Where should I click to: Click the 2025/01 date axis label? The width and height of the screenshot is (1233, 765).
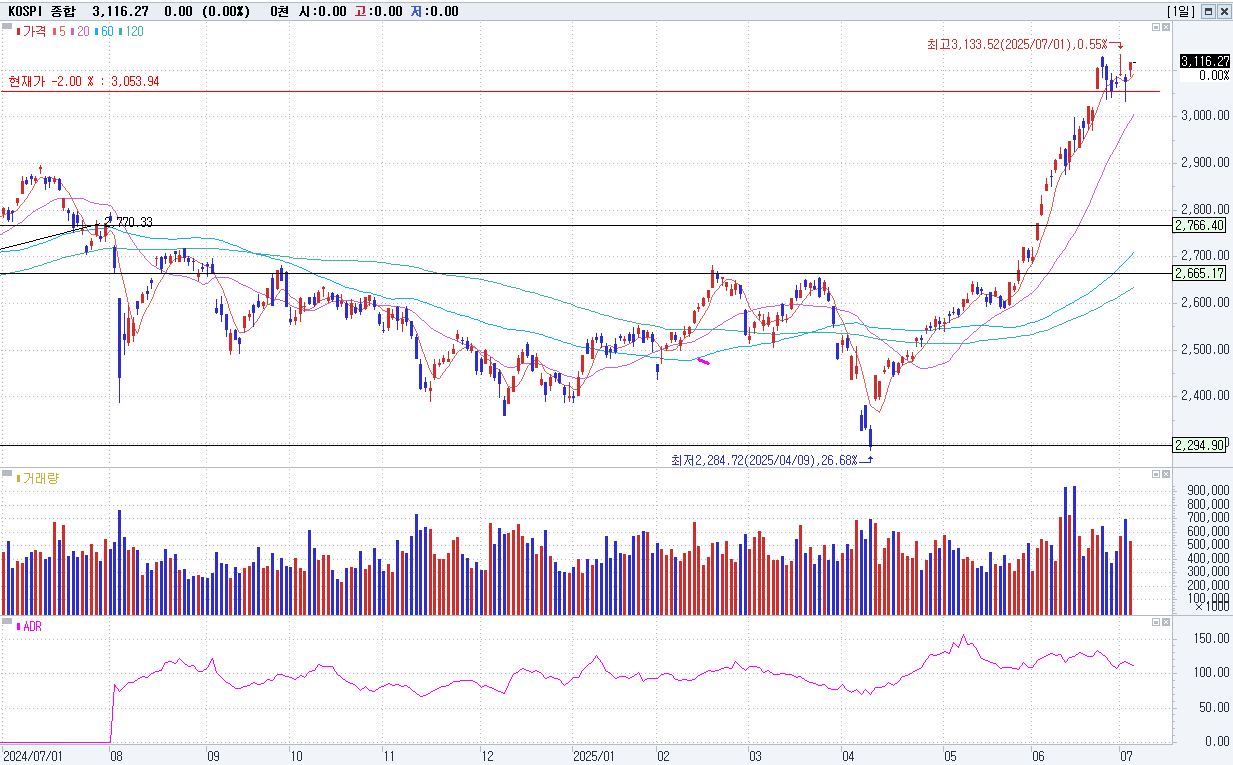coord(594,756)
